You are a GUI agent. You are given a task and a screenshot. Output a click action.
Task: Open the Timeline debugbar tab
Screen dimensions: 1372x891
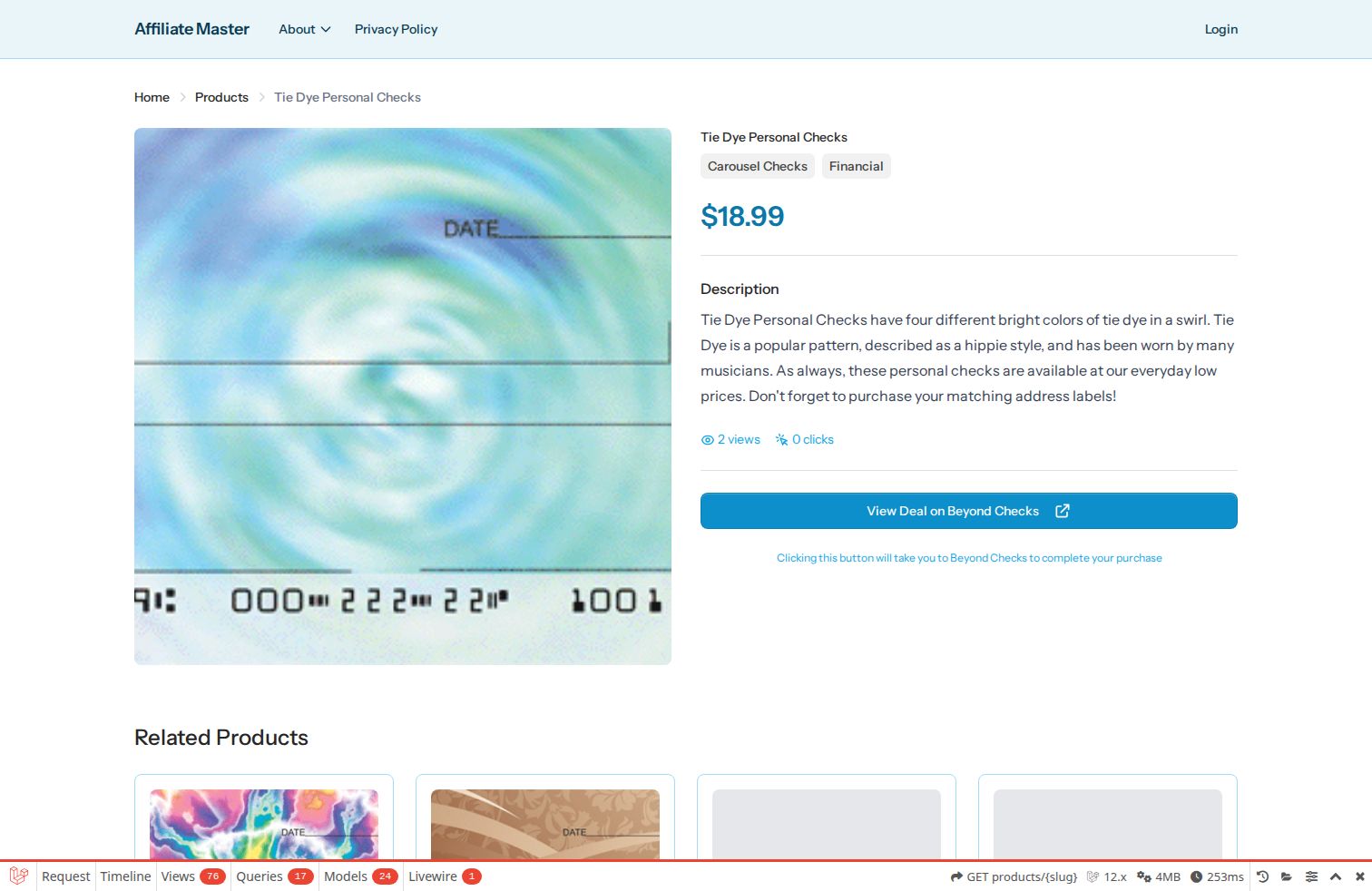pyautogui.click(x=125, y=876)
